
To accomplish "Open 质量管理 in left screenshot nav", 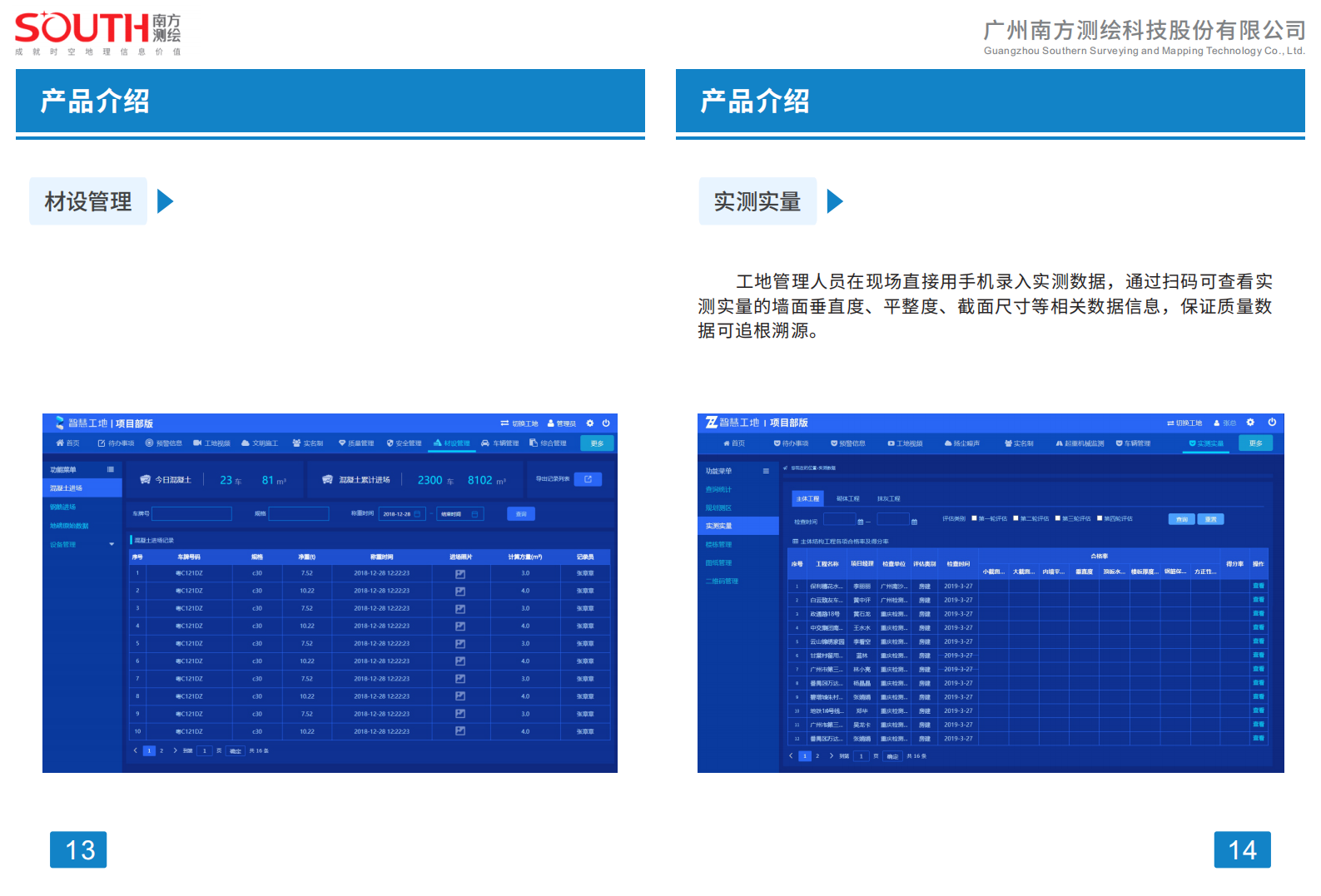I will [x=355, y=443].
